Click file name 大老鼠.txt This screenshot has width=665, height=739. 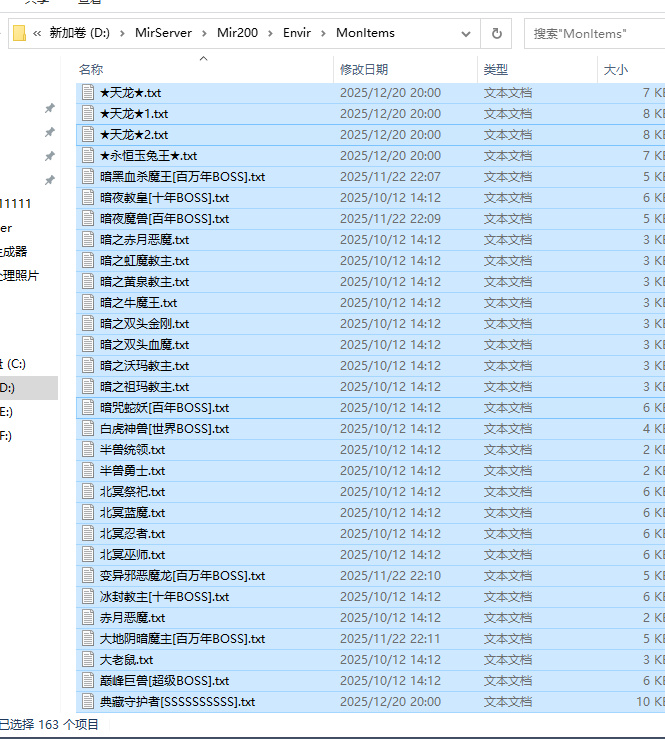coord(126,660)
